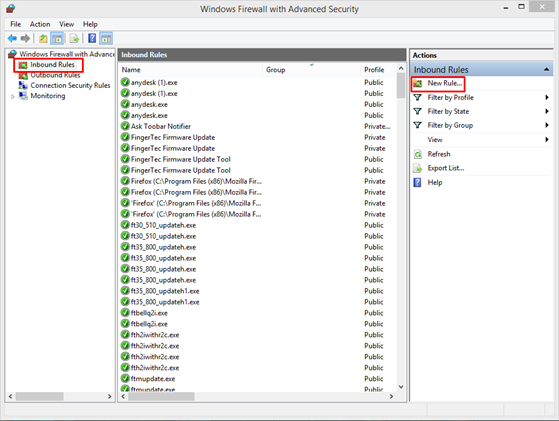This screenshot has height=421, width=559.
Task: Select Connection Security Rules in tree
Action: point(70,86)
